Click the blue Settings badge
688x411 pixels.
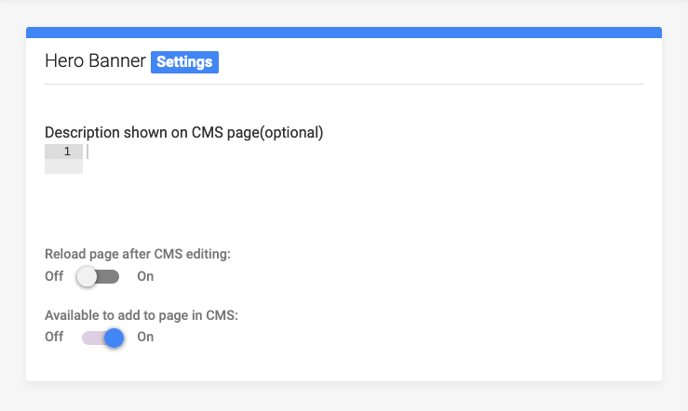tap(185, 62)
